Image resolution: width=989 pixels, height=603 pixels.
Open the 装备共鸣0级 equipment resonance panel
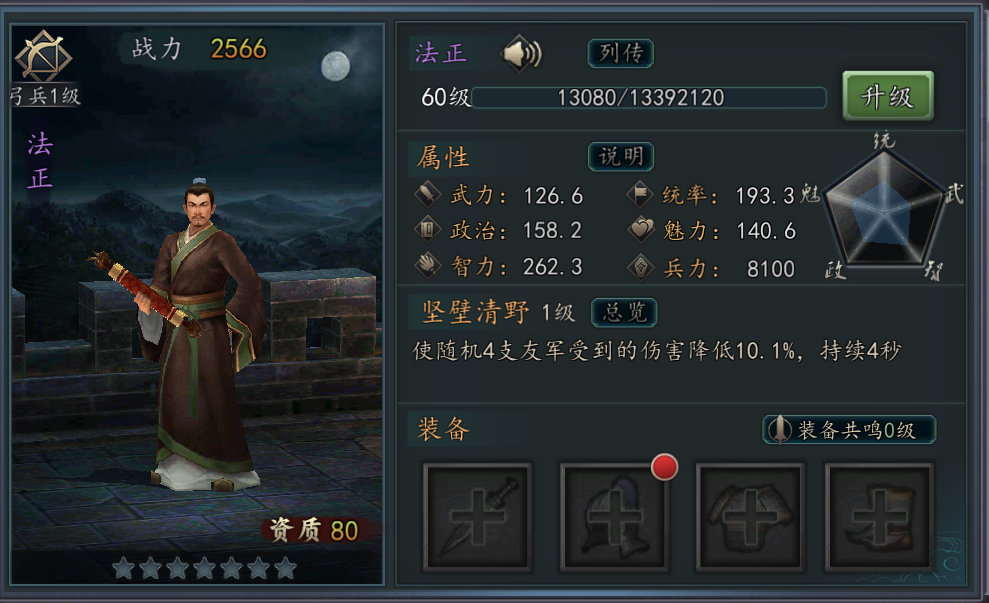[x=849, y=430]
